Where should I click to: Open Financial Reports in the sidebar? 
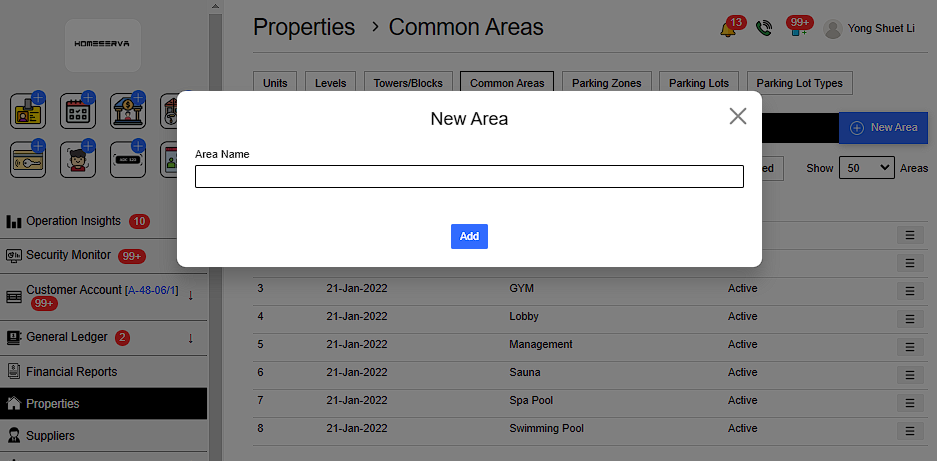click(x=72, y=372)
